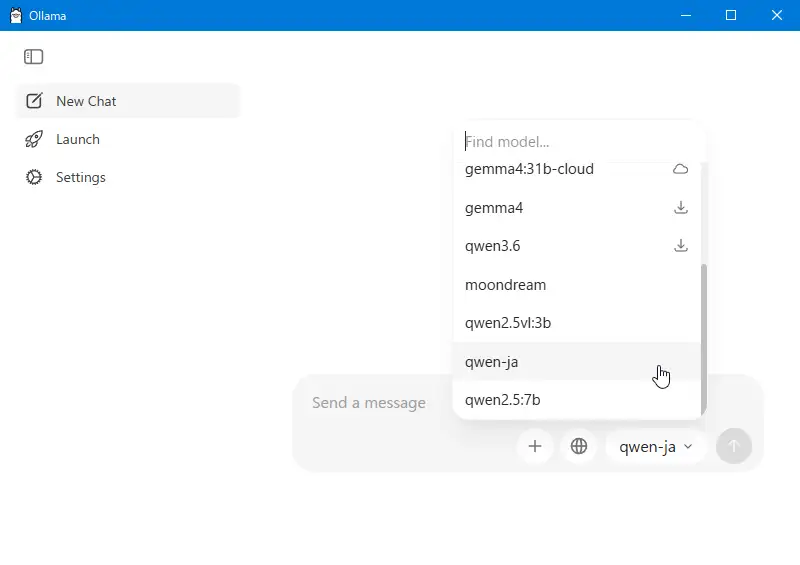Viewport: 800px width, 565px height.
Task: Click the Ollama llama logo in title bar
Action: tap(16, 15)
